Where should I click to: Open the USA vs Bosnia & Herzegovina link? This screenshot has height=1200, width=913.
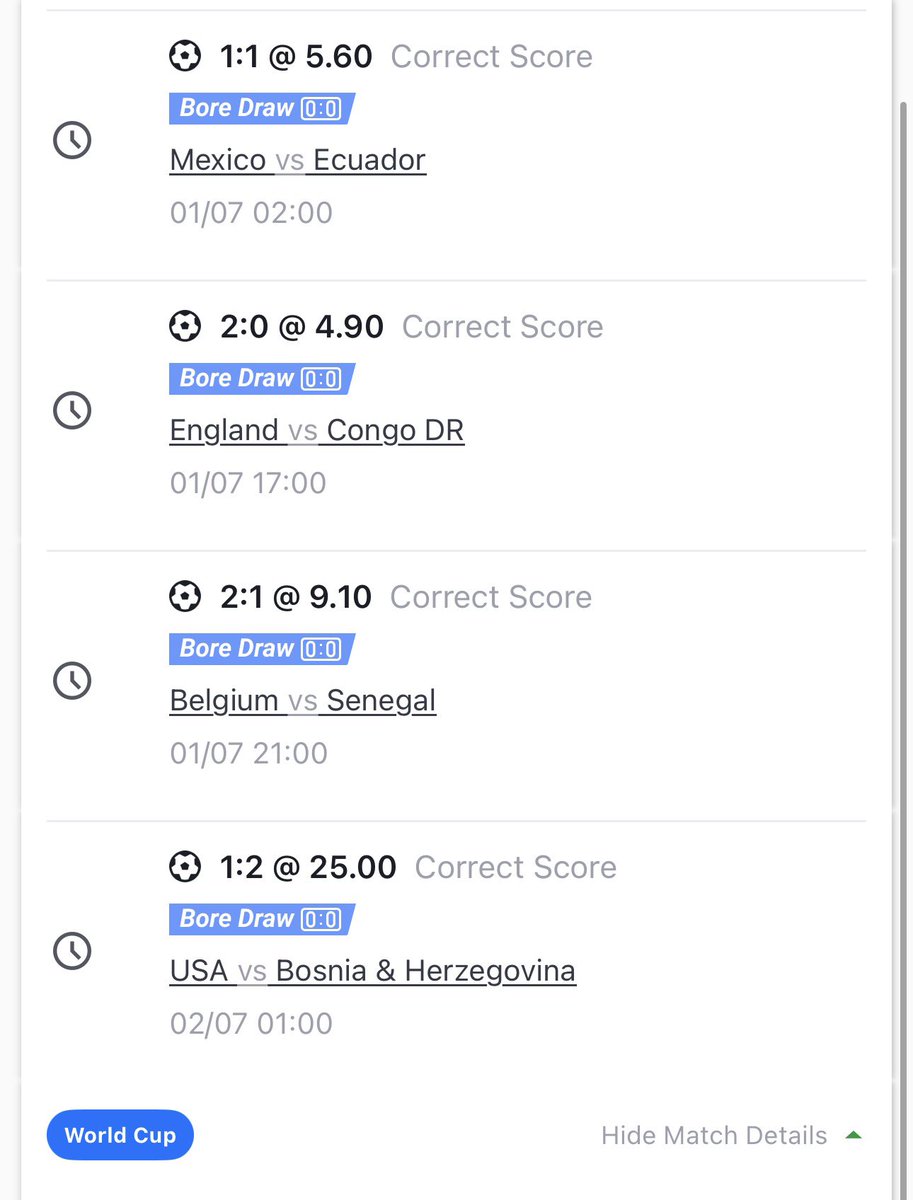(x=373, y=970)
